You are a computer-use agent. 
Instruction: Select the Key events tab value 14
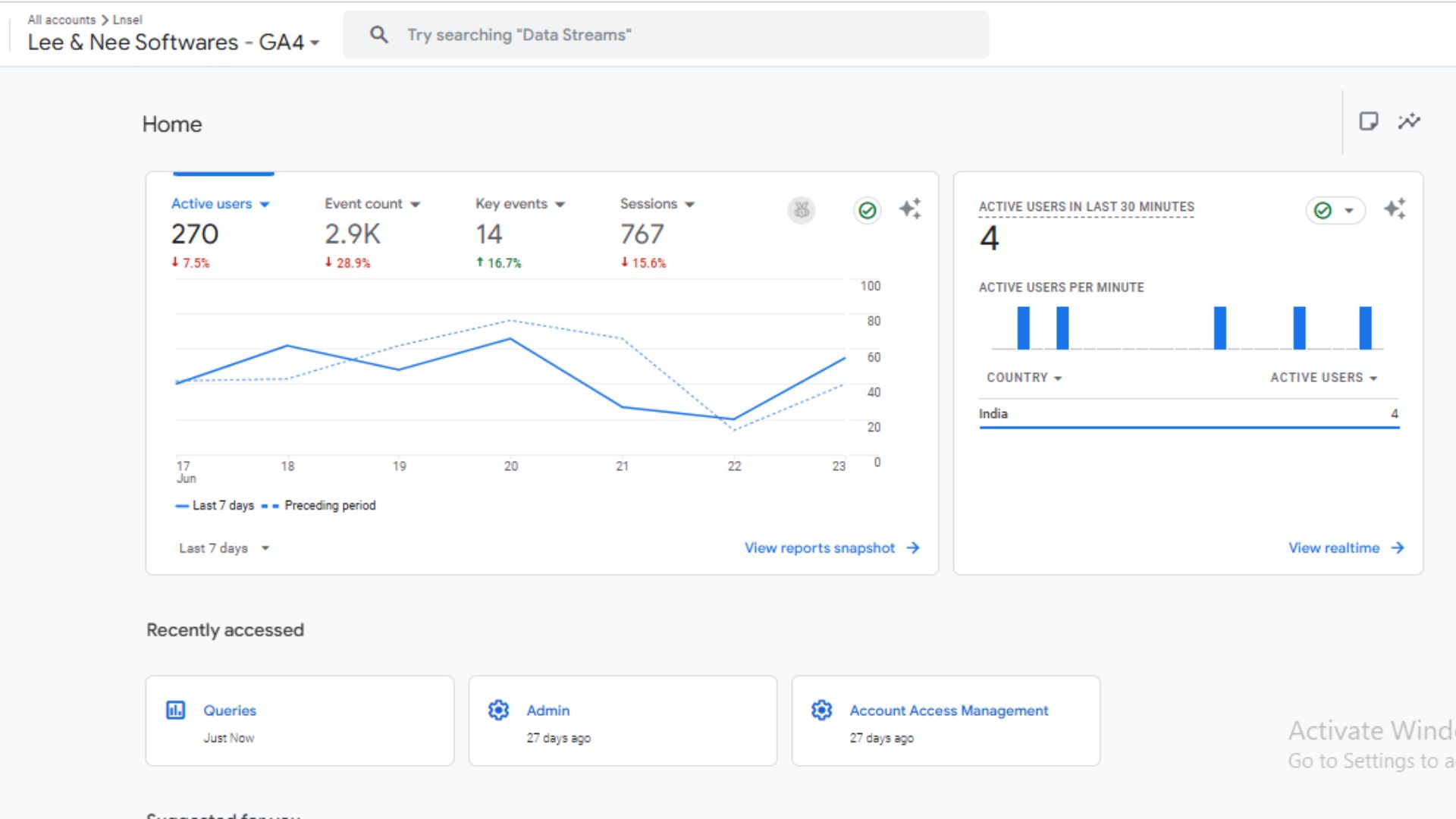[489, 234]
